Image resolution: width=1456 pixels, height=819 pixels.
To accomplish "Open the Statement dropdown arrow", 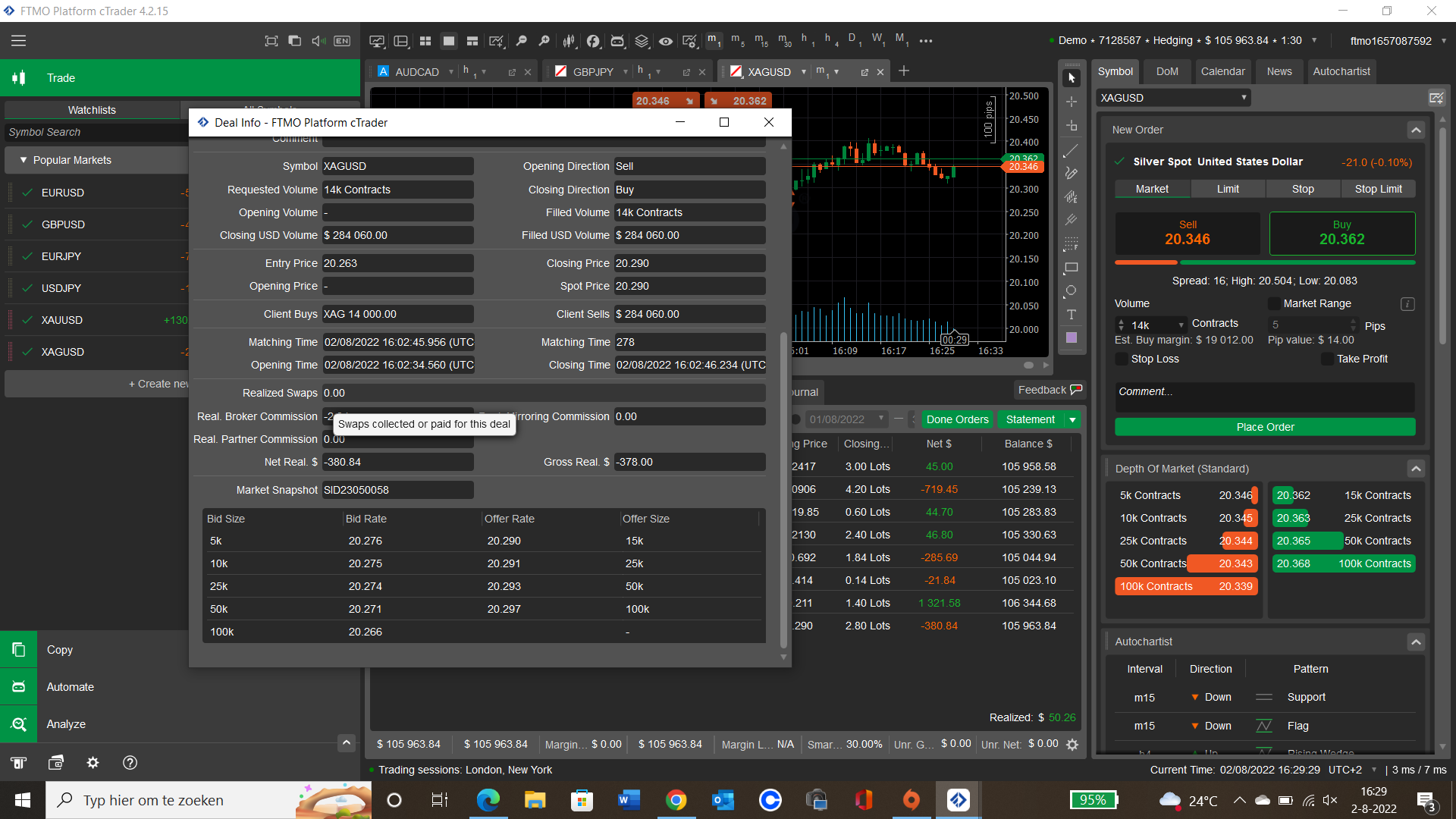I will tap(1072, 419).
